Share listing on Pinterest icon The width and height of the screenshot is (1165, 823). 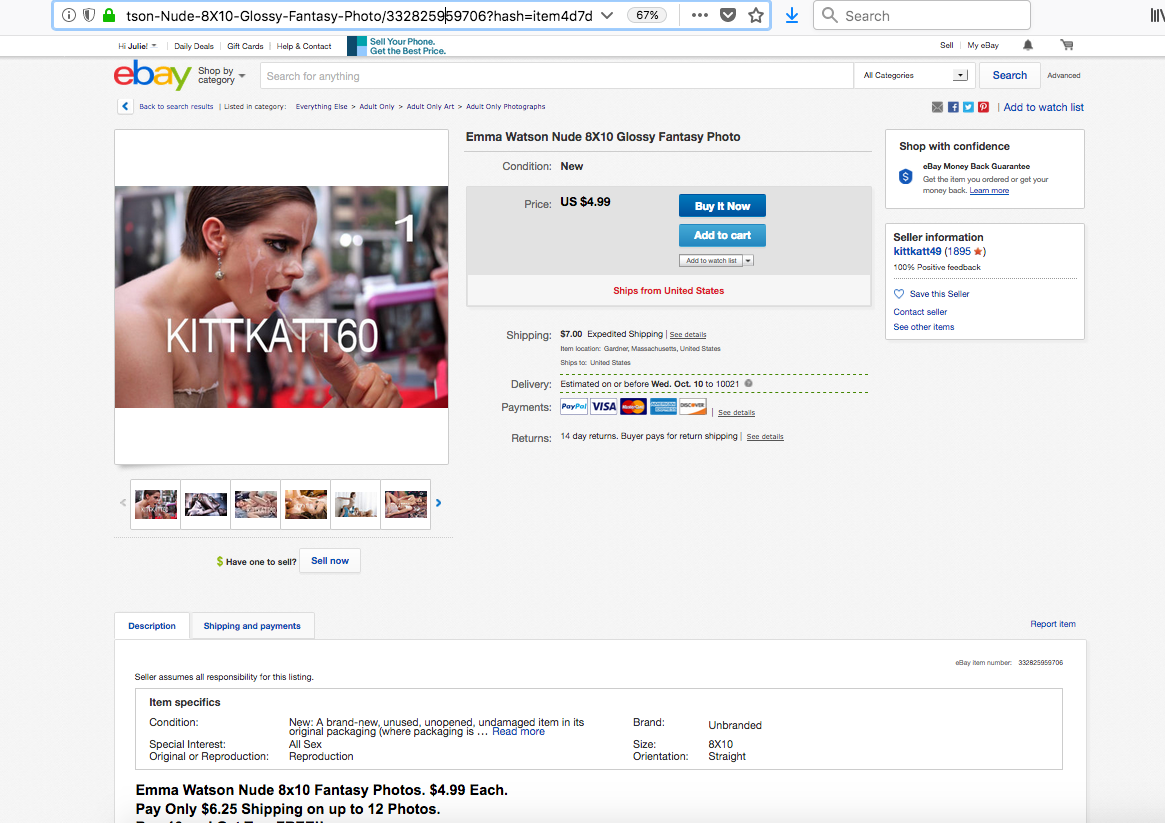point(983,107)
